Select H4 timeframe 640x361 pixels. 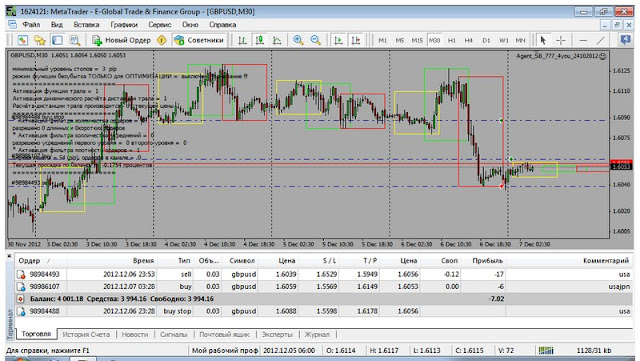coord(469,40)
